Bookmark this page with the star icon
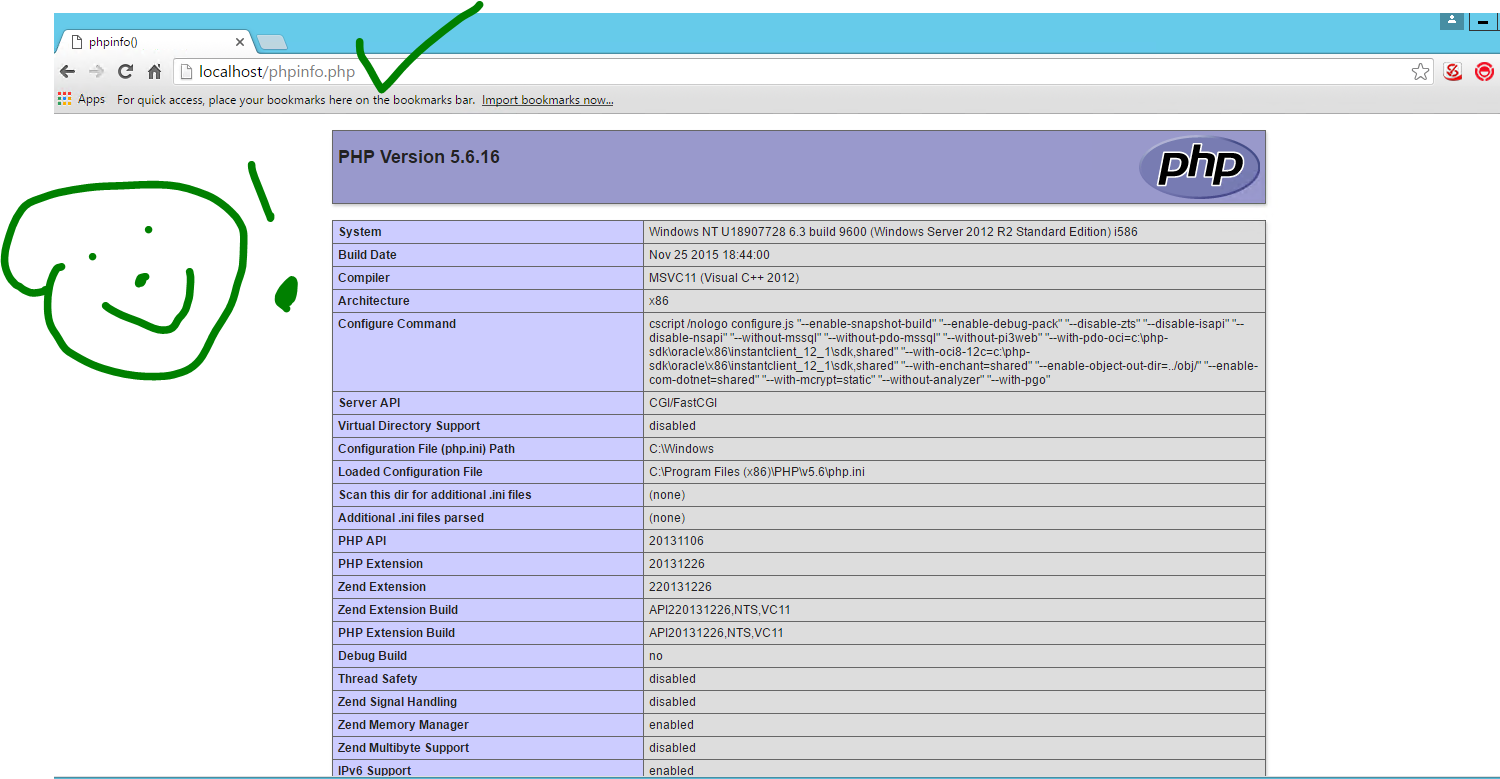 pos(1420,71)
